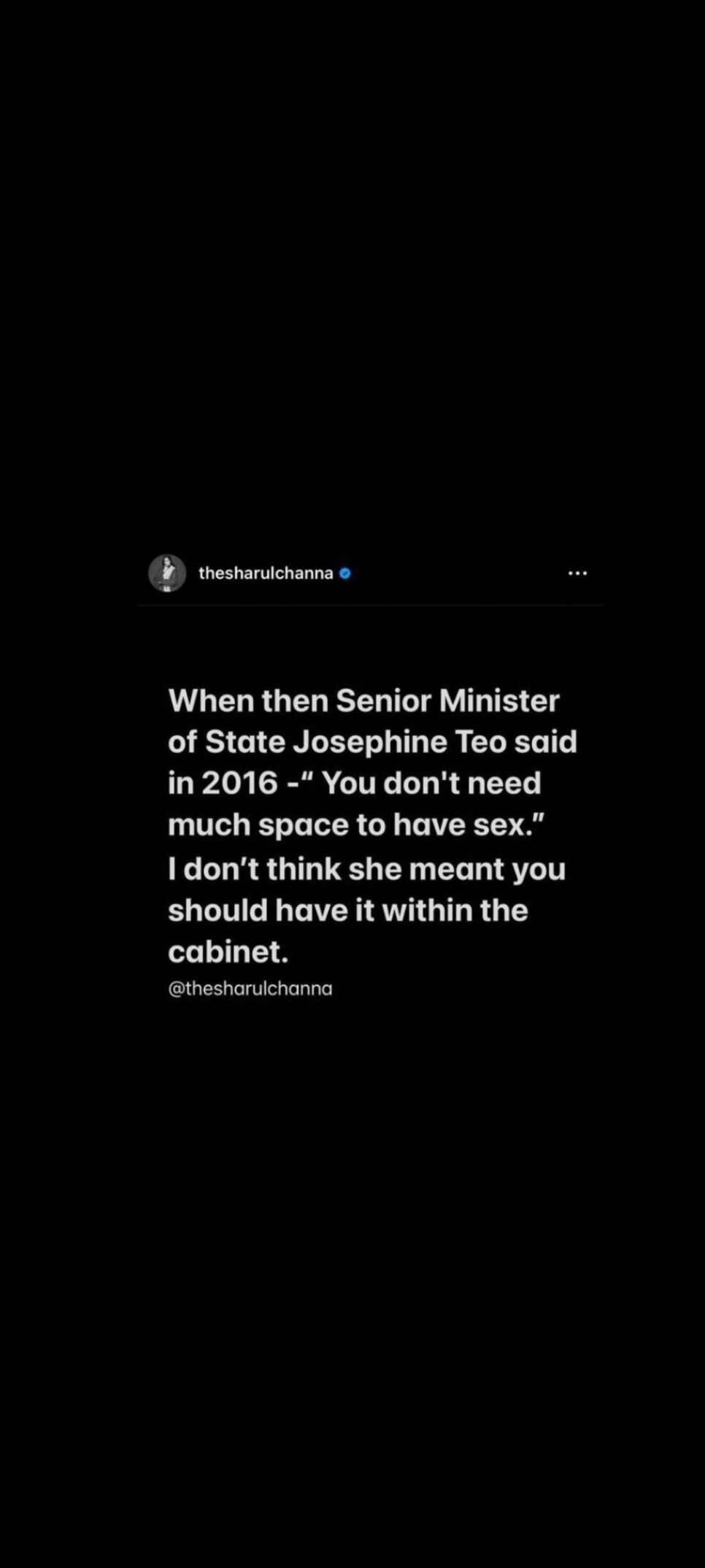
Task: Click the year "2016" in the post
Action: point(239,784)
